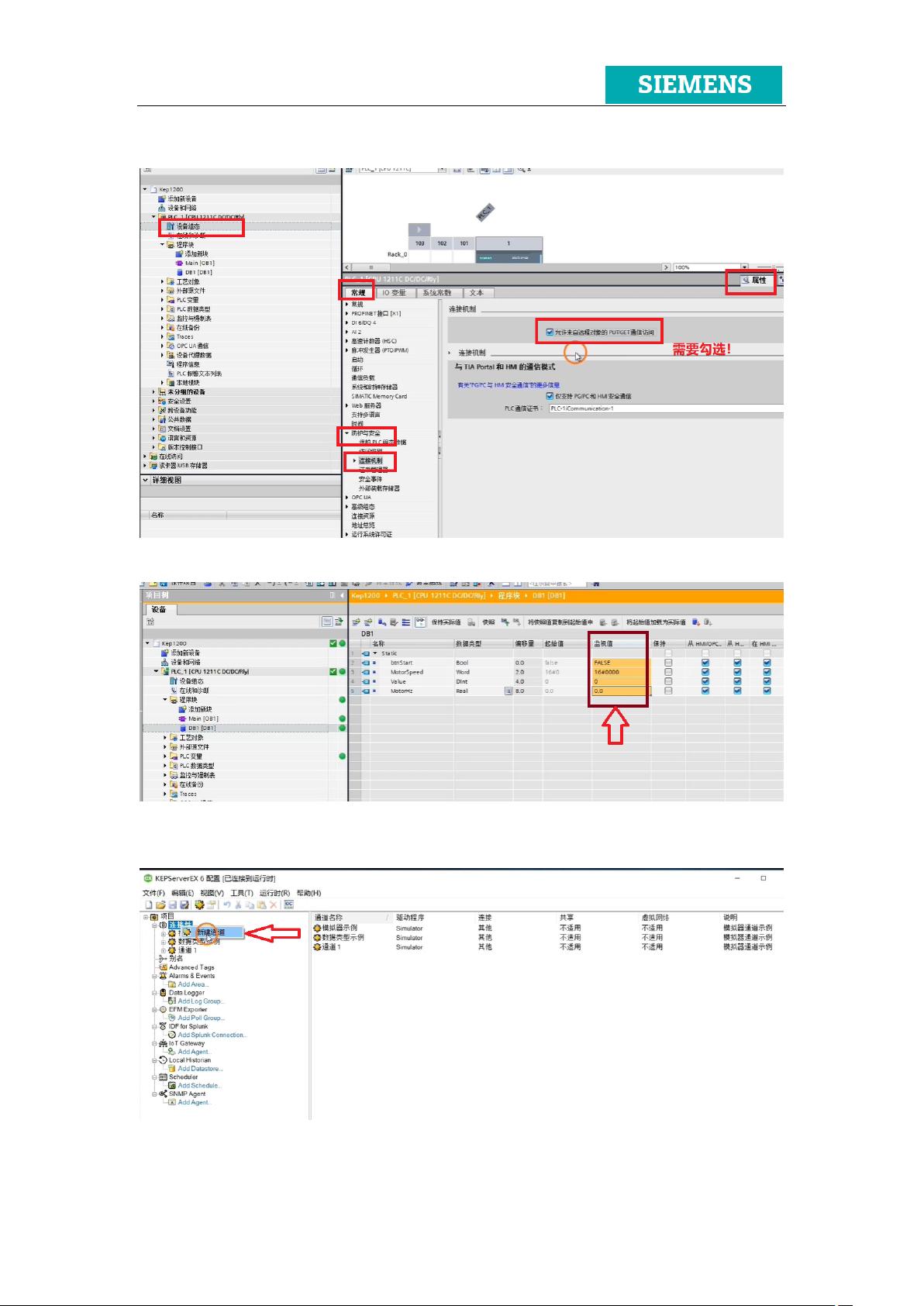The width and height of the screenshot is (924, 1306).
Task: Select the 系统常数 tab
Action: (x=437, y=293)
